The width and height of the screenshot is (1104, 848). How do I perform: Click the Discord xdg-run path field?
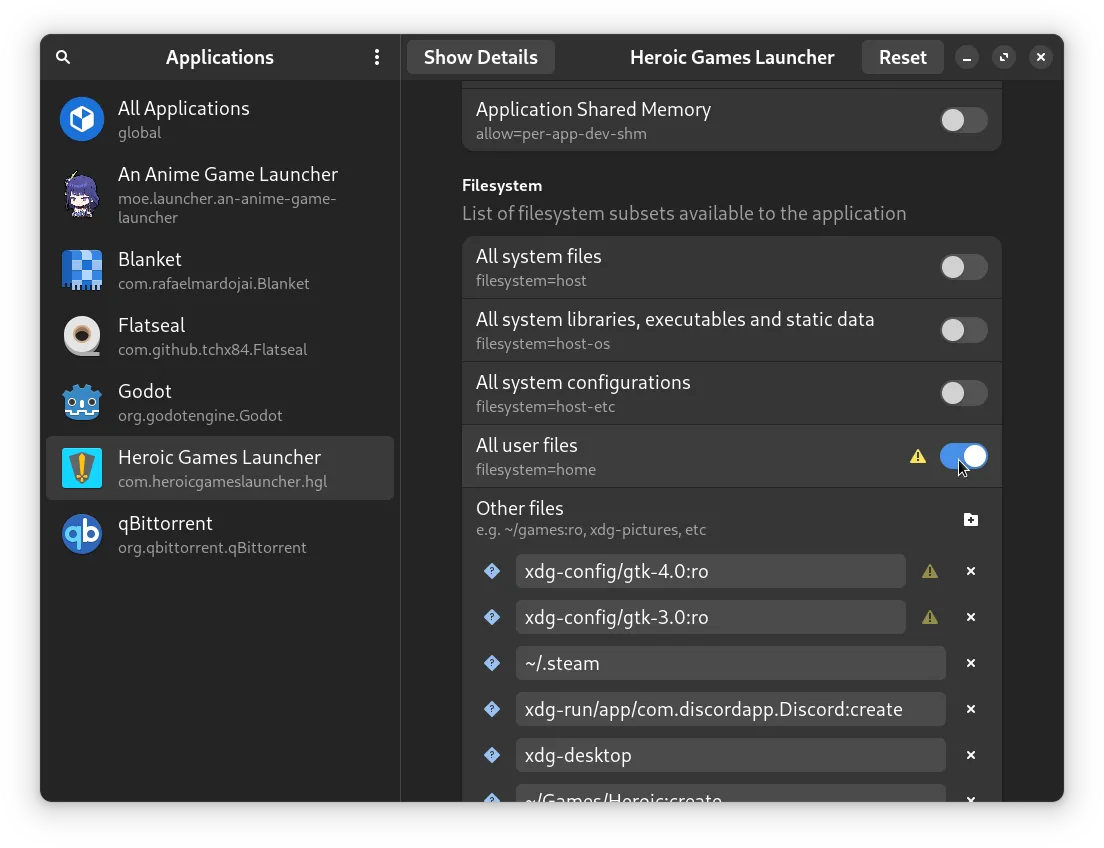coord(730,709)
